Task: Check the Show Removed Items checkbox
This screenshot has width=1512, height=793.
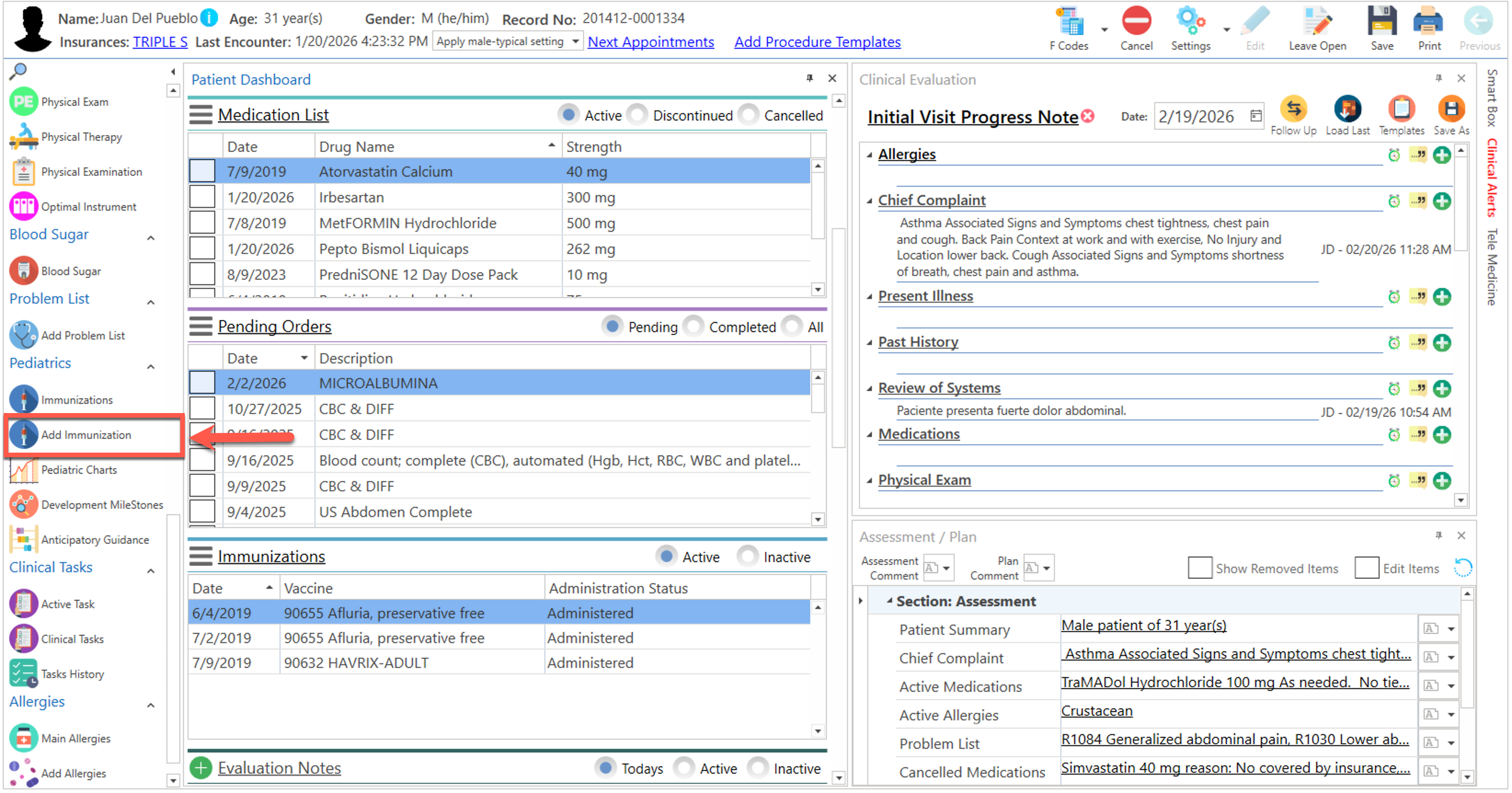Action: tap(1199, 568)
